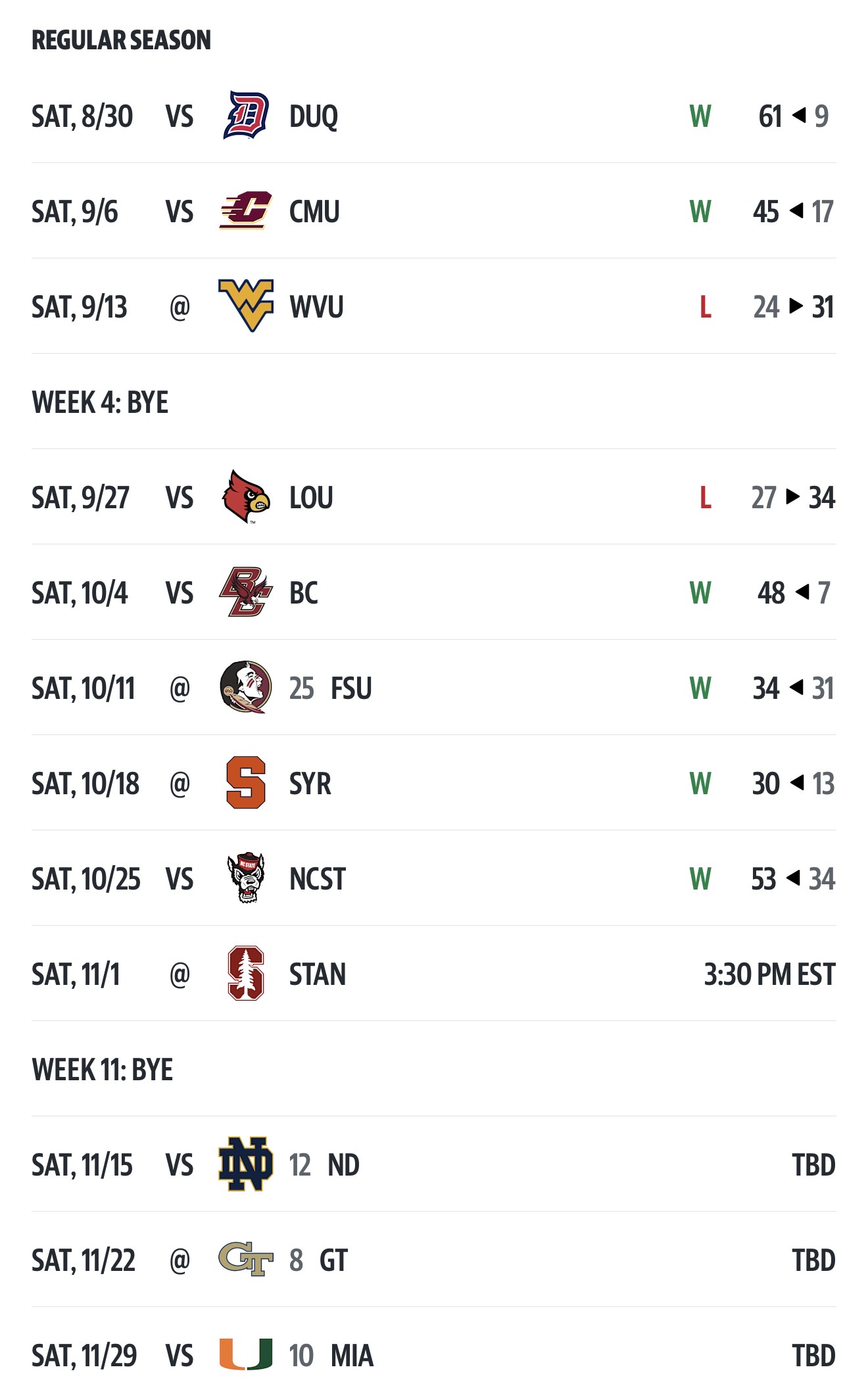Click the Florida State Seminoles logo

(x=246, y=688)
